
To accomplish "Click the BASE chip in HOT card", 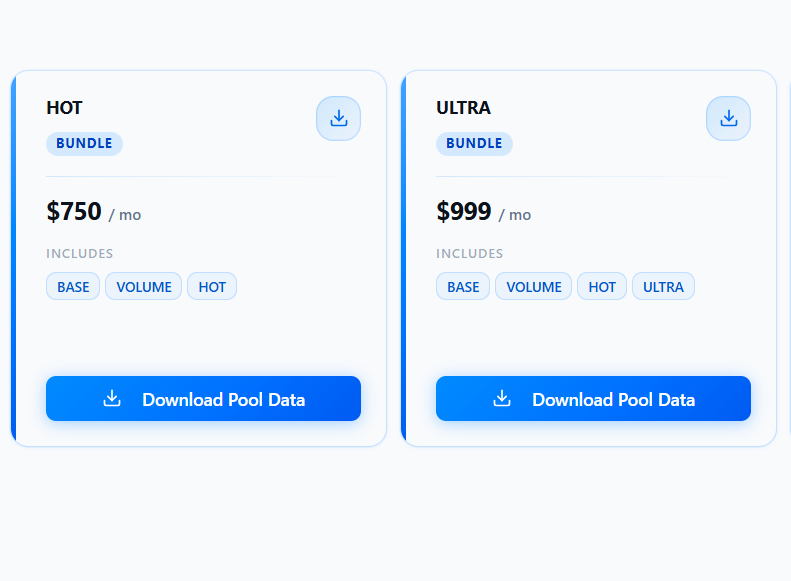I will pos(73,286).
